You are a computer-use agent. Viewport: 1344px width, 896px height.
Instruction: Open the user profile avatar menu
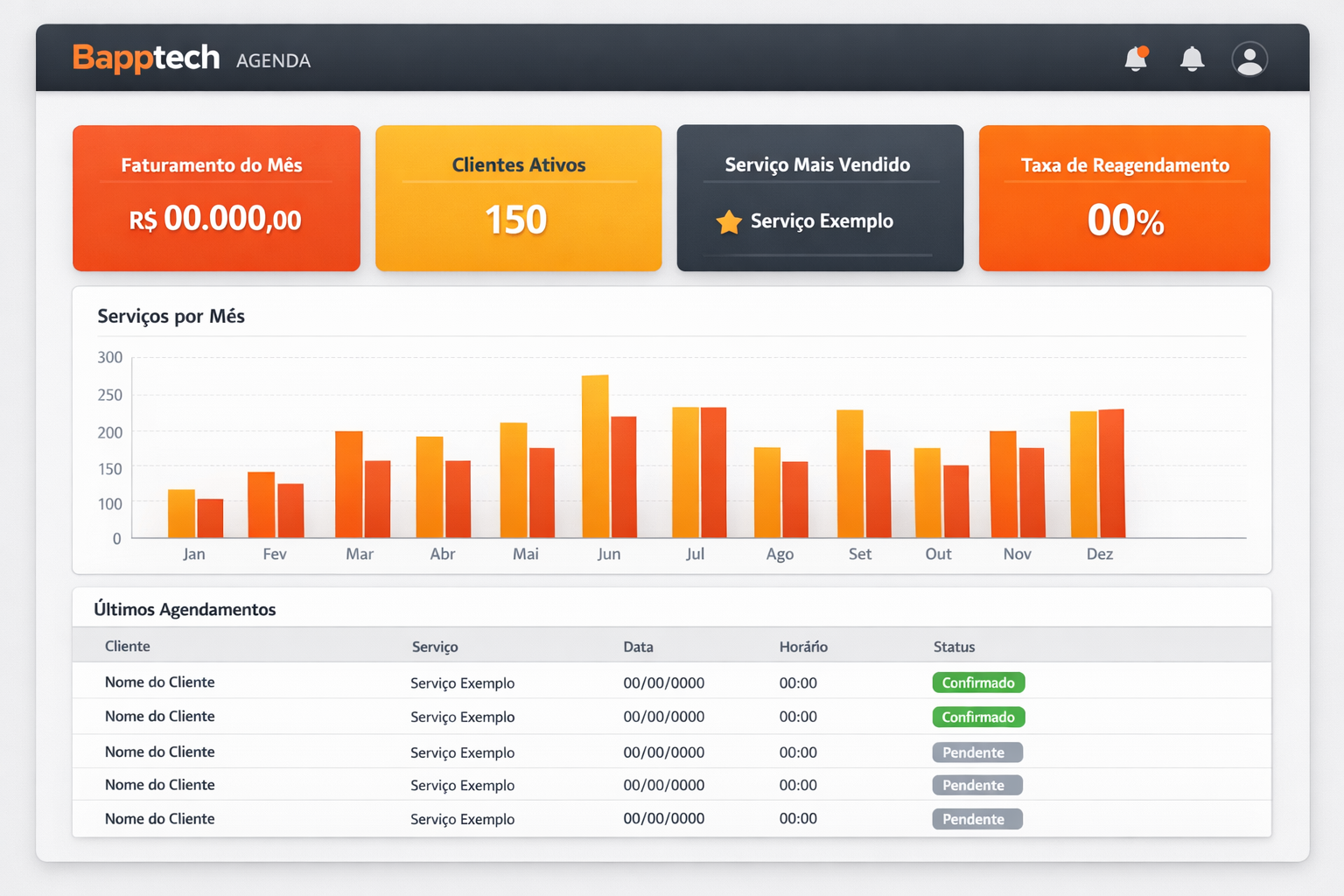[x=1249, y=59]
